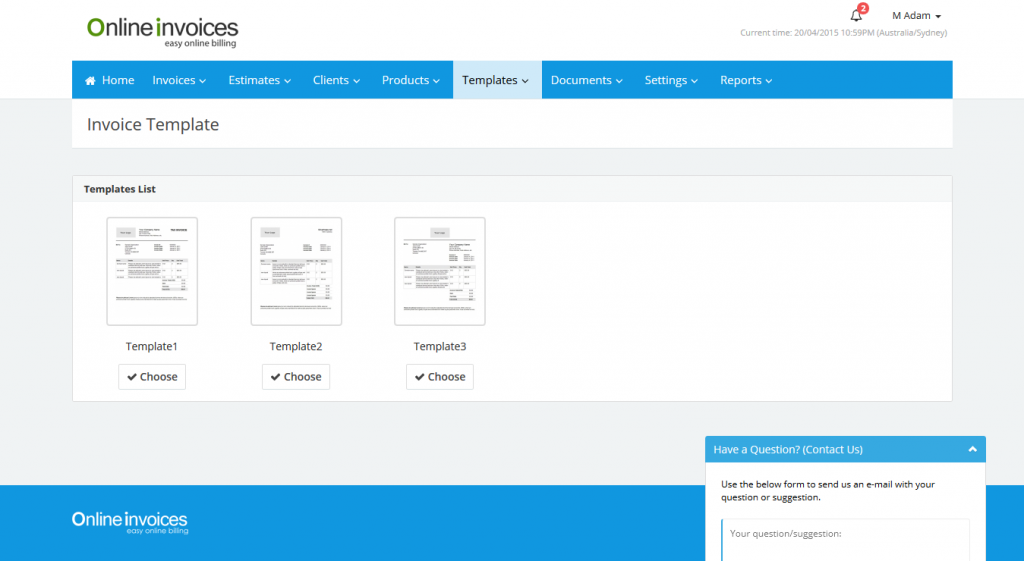Expand the Invoices dropdown menu
The width and height of the screenshot is (1024, 561).
point(179,80)
